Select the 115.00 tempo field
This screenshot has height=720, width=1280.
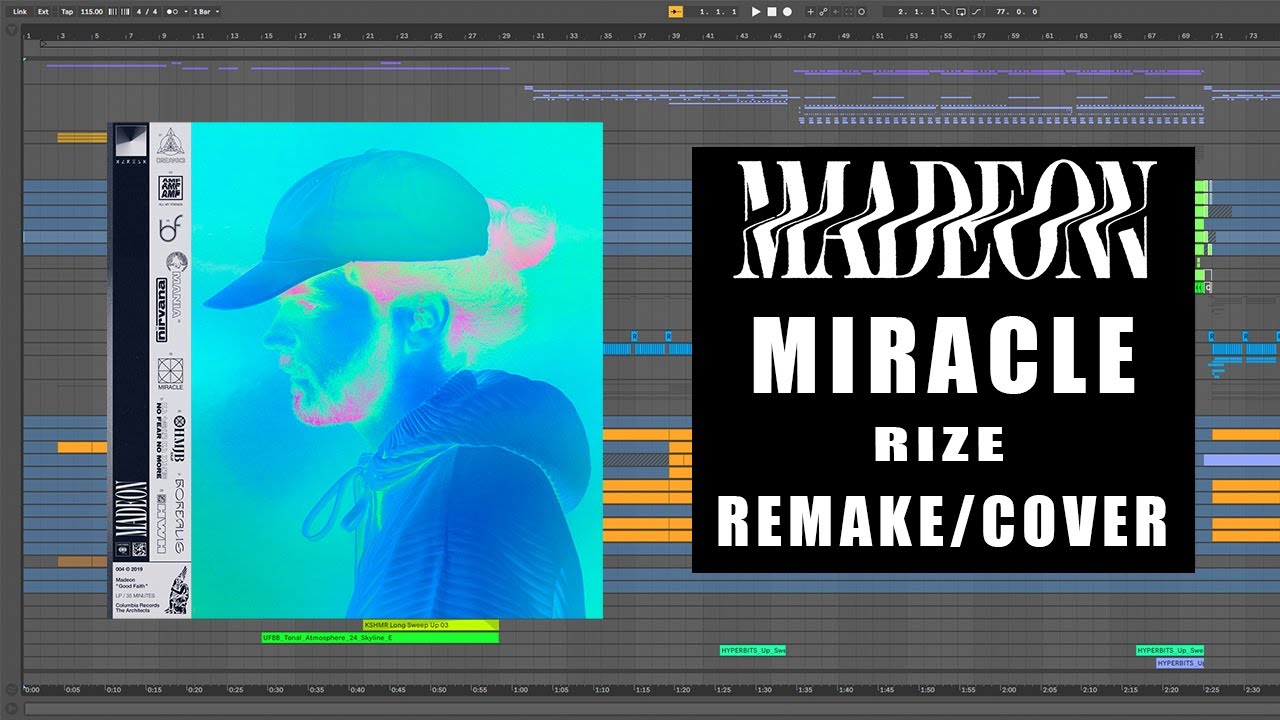point(91,12)
